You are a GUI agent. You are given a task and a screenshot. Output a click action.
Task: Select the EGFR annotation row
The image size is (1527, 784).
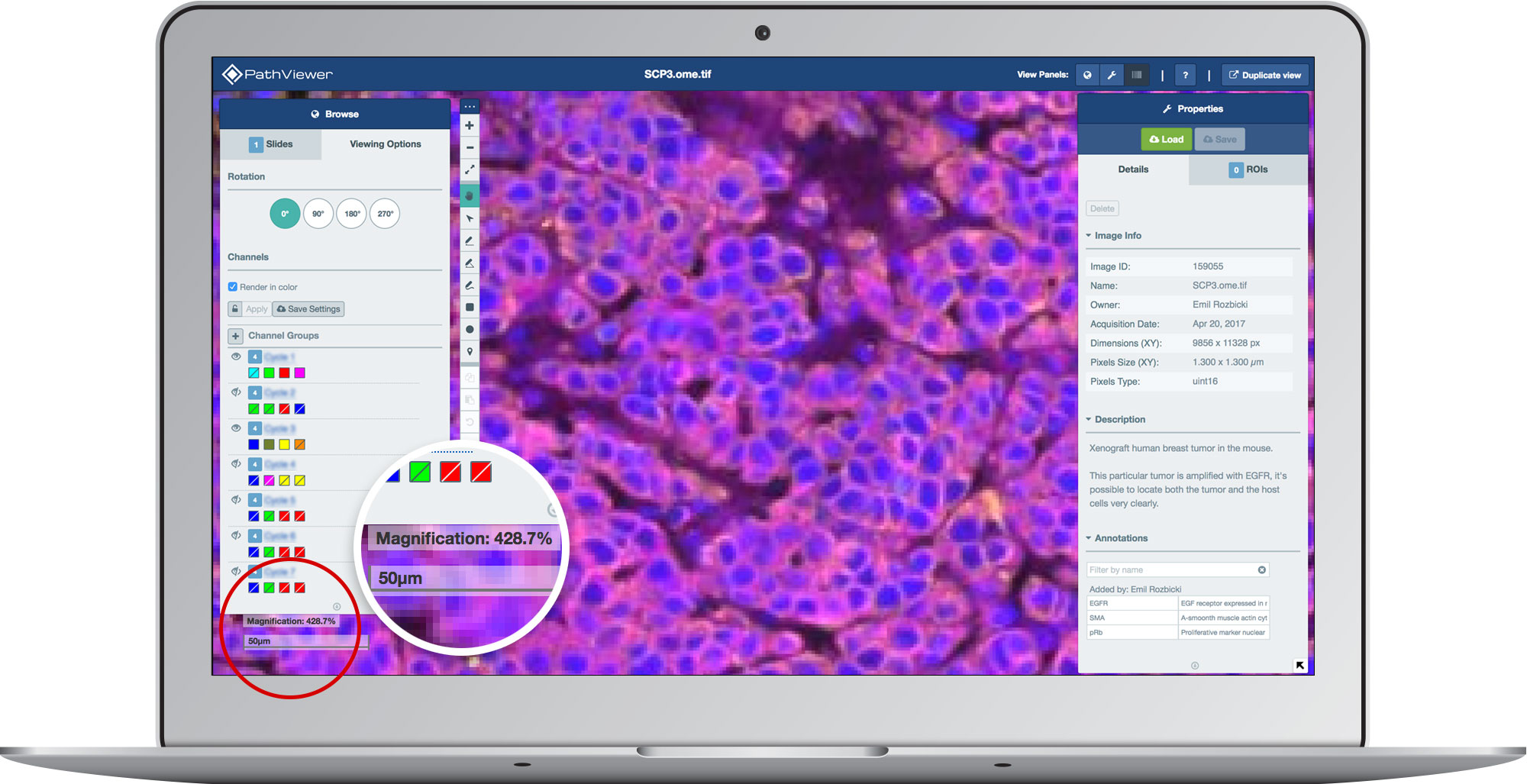tap(1177, 603)
